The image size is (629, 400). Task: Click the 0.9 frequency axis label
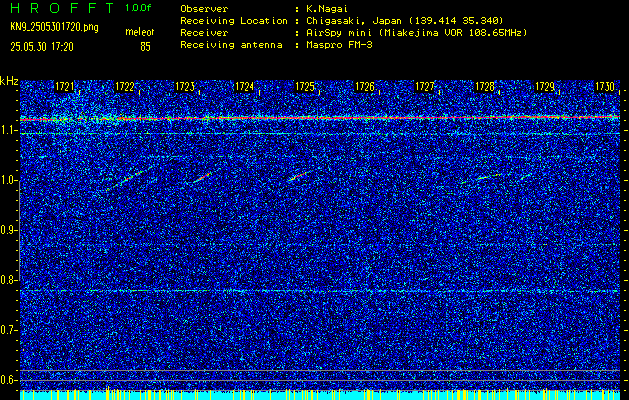coord(8,230)
